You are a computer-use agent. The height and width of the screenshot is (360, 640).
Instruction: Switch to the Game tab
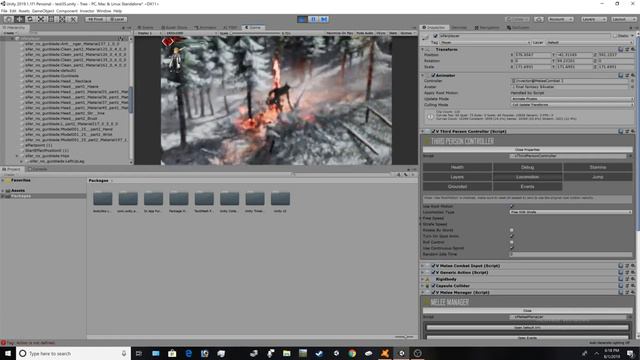tap(253, 28)
